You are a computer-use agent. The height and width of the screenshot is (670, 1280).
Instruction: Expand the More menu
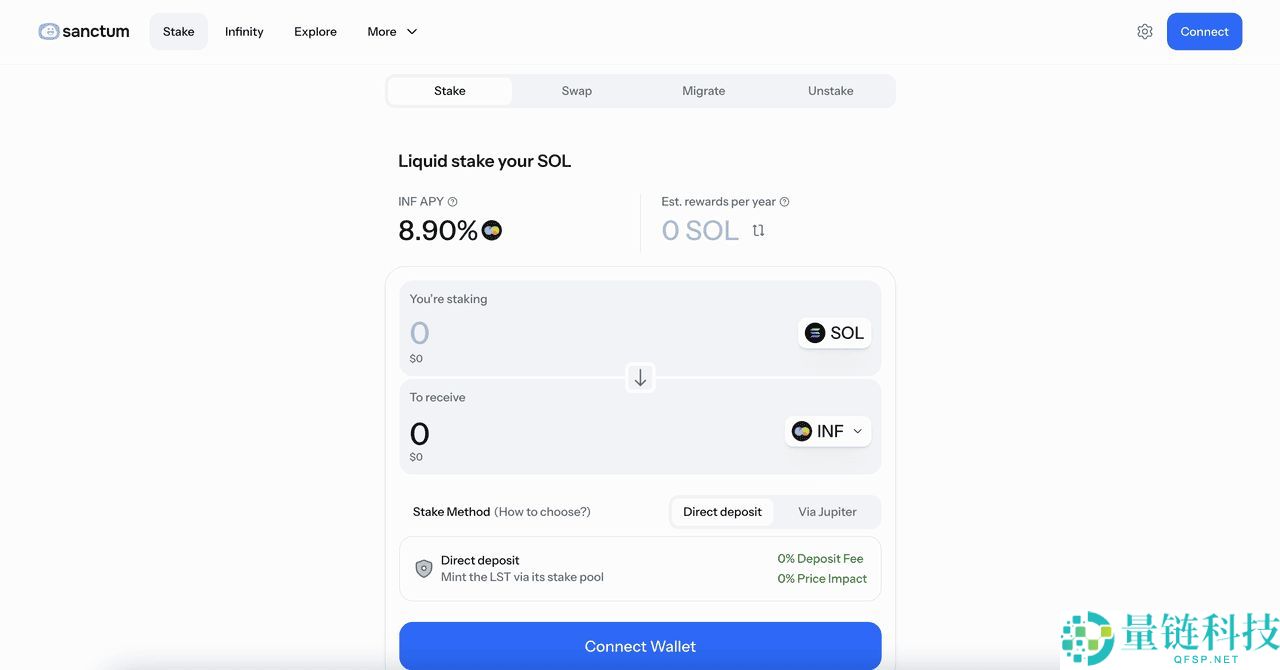392,32
